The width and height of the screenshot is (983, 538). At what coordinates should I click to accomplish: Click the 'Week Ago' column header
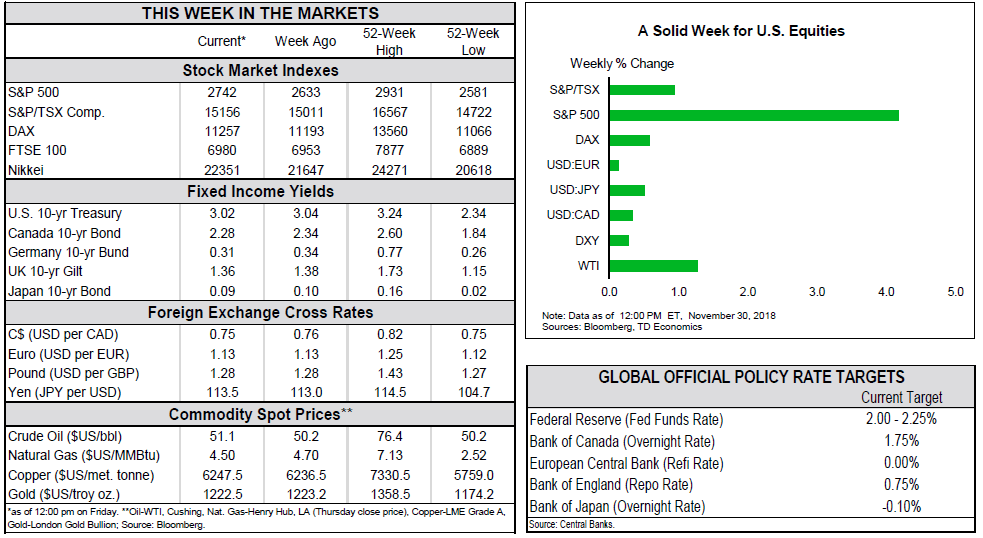[305, 41]
